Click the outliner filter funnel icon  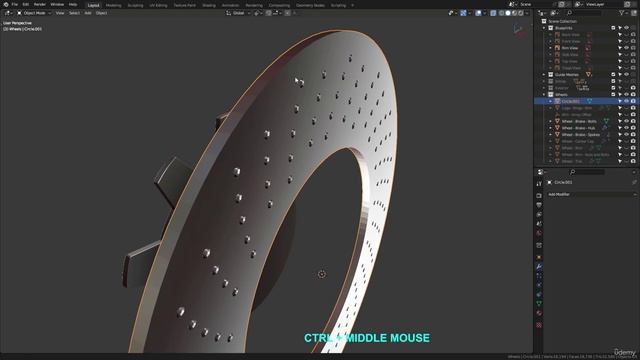(x=622, y=13)
